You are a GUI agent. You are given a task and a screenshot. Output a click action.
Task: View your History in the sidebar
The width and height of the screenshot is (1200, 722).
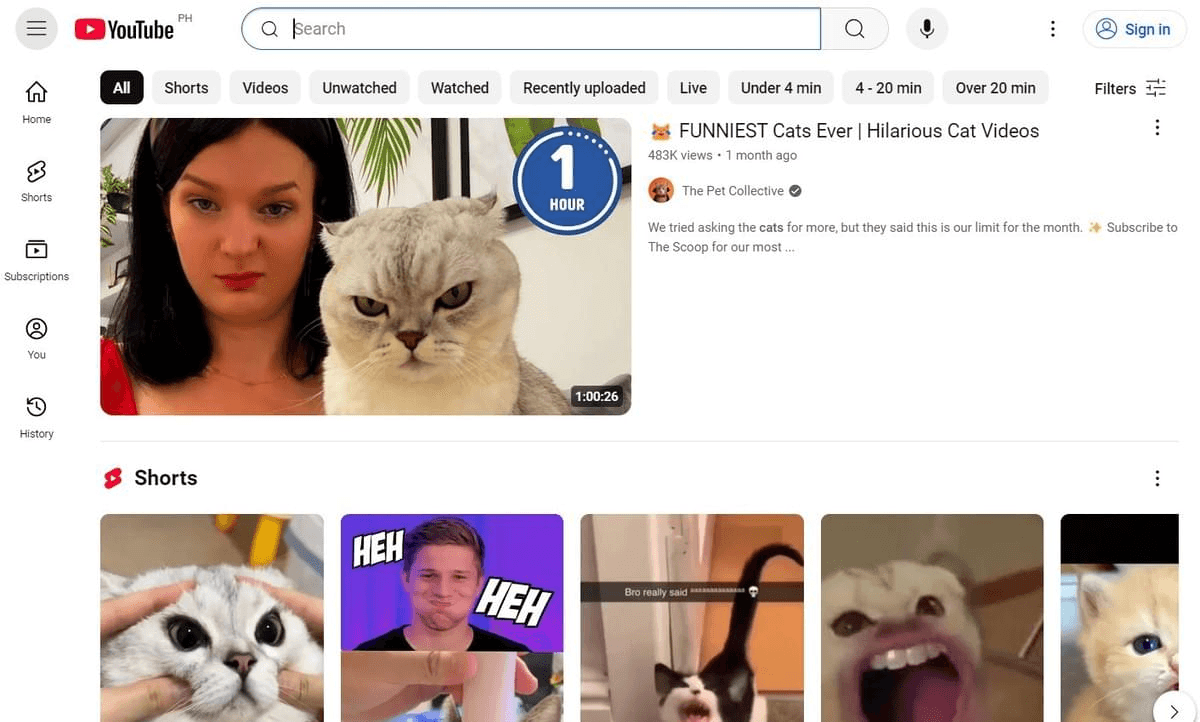tap(36, 416)
